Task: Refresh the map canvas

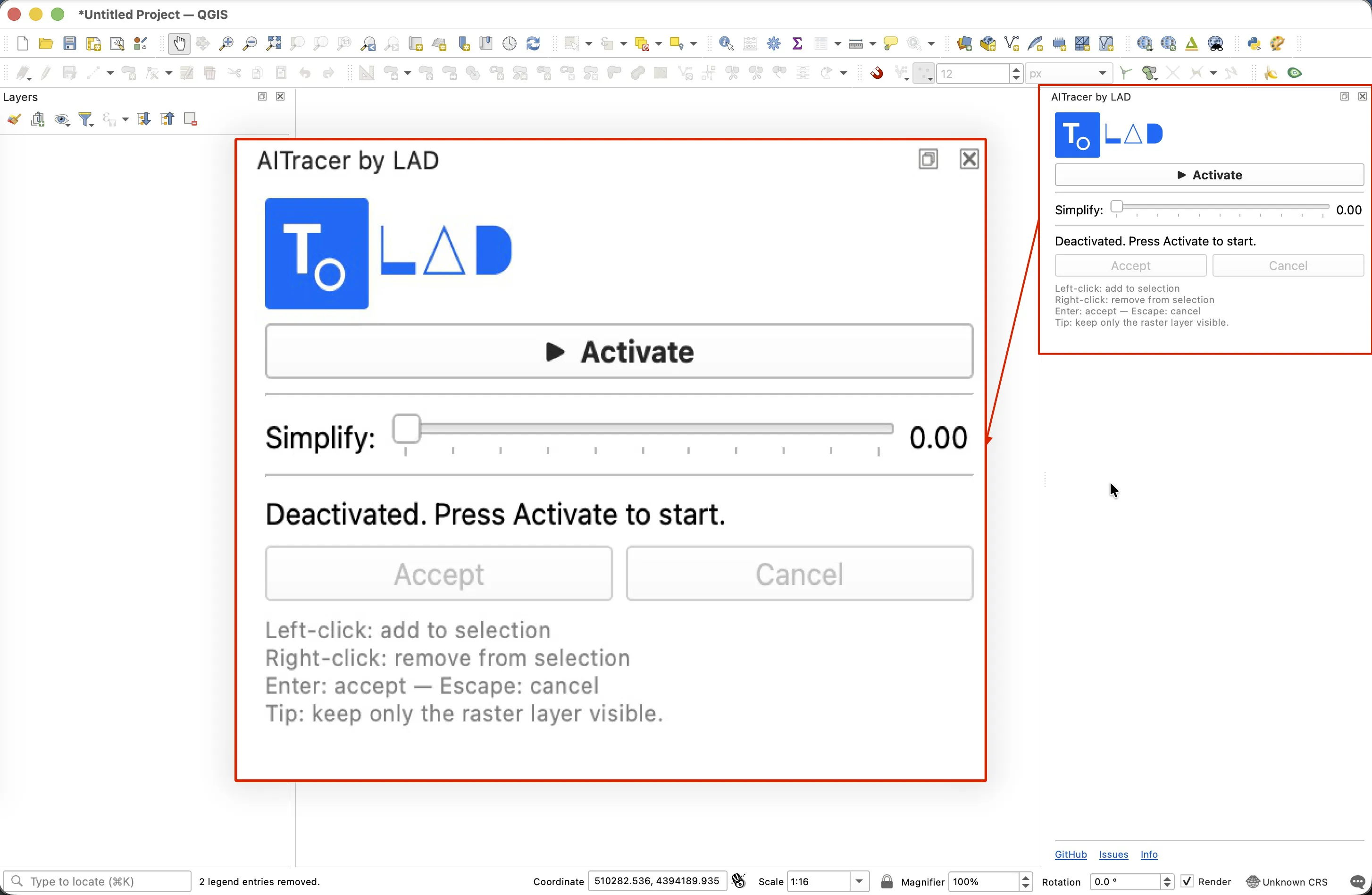Action: point(533,43)
